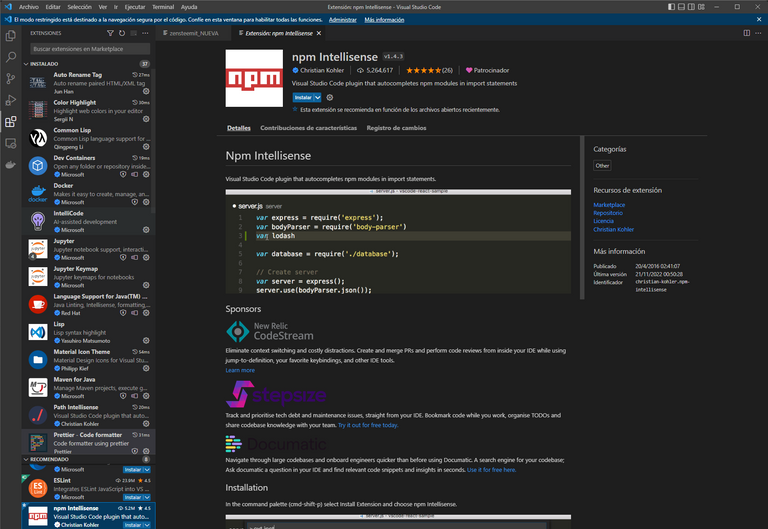Open the Docker view in activity bar

(x=10, y=165)
